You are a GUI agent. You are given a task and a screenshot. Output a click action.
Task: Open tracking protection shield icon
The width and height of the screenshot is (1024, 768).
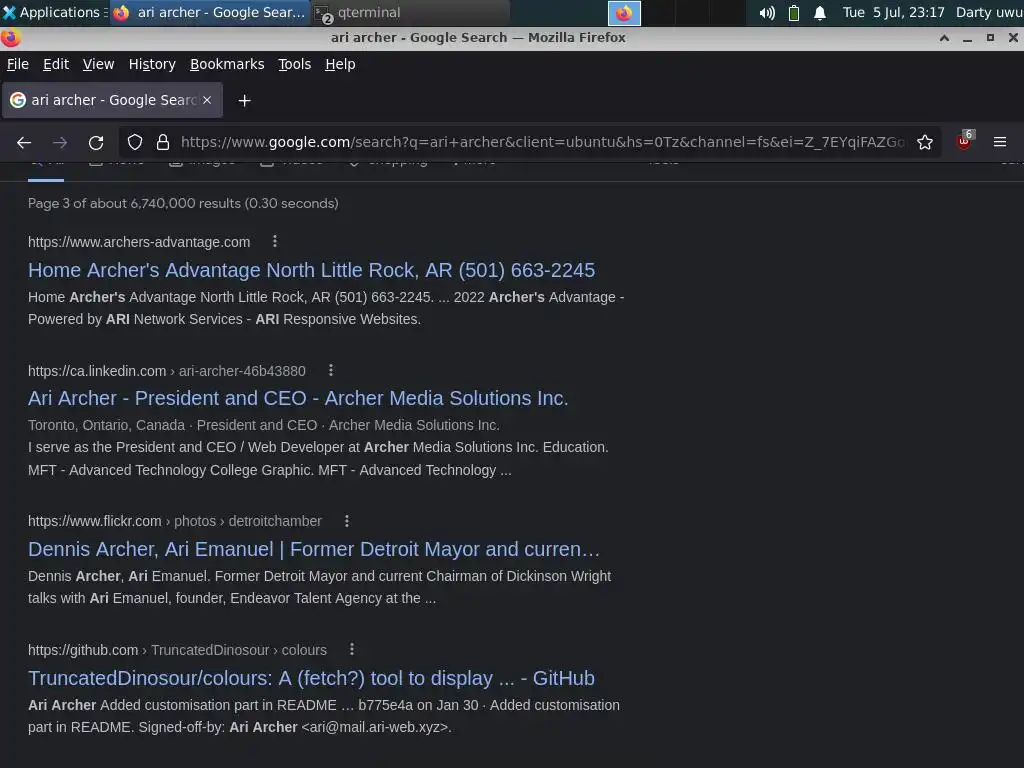coord(135,142)
